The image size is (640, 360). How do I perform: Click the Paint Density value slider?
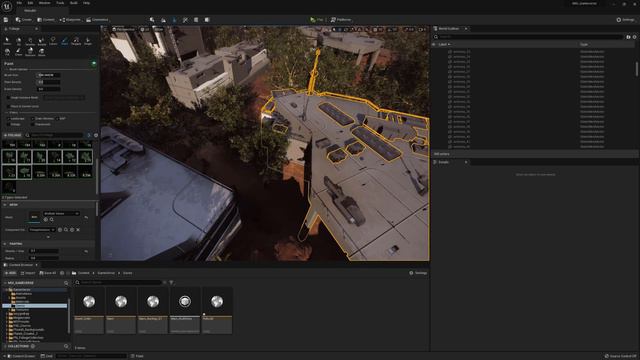(x=48, y=82)
